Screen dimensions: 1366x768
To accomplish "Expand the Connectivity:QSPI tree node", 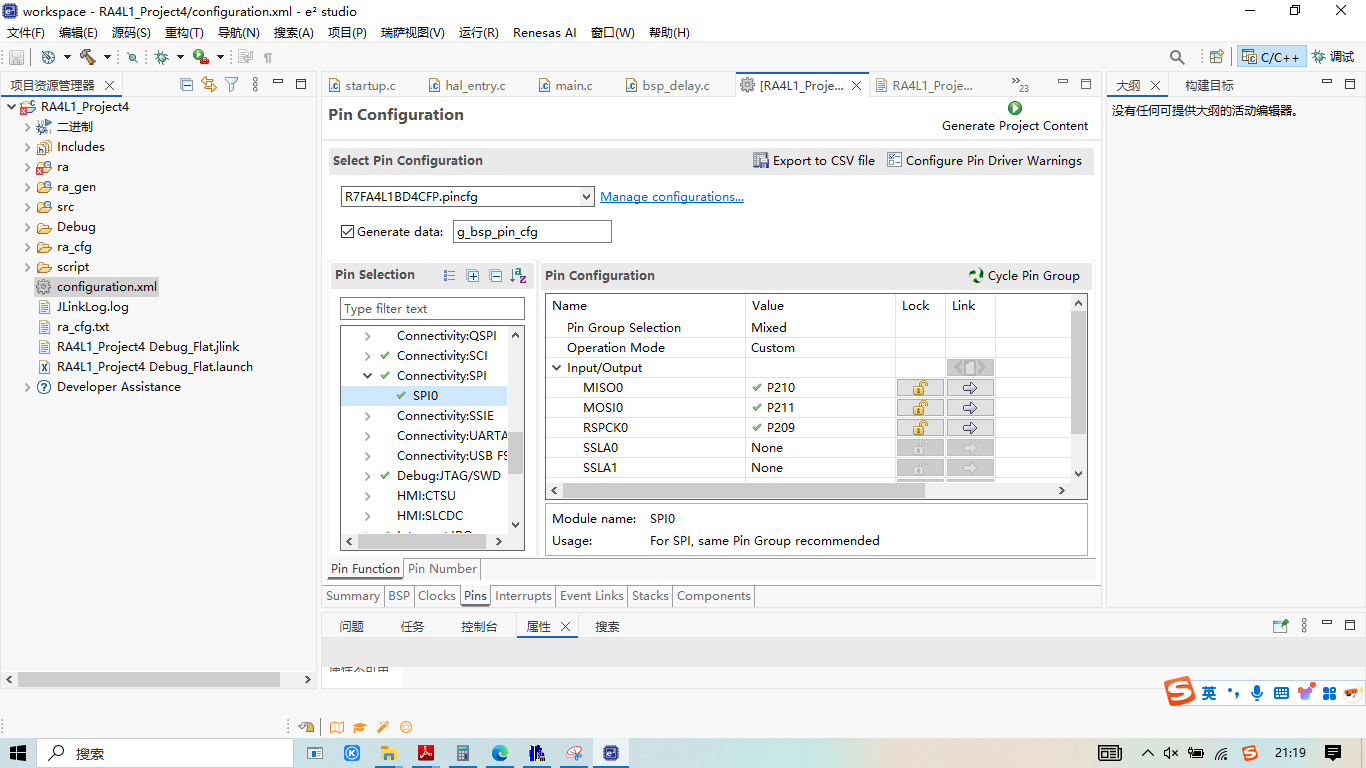I will [367, 336].
